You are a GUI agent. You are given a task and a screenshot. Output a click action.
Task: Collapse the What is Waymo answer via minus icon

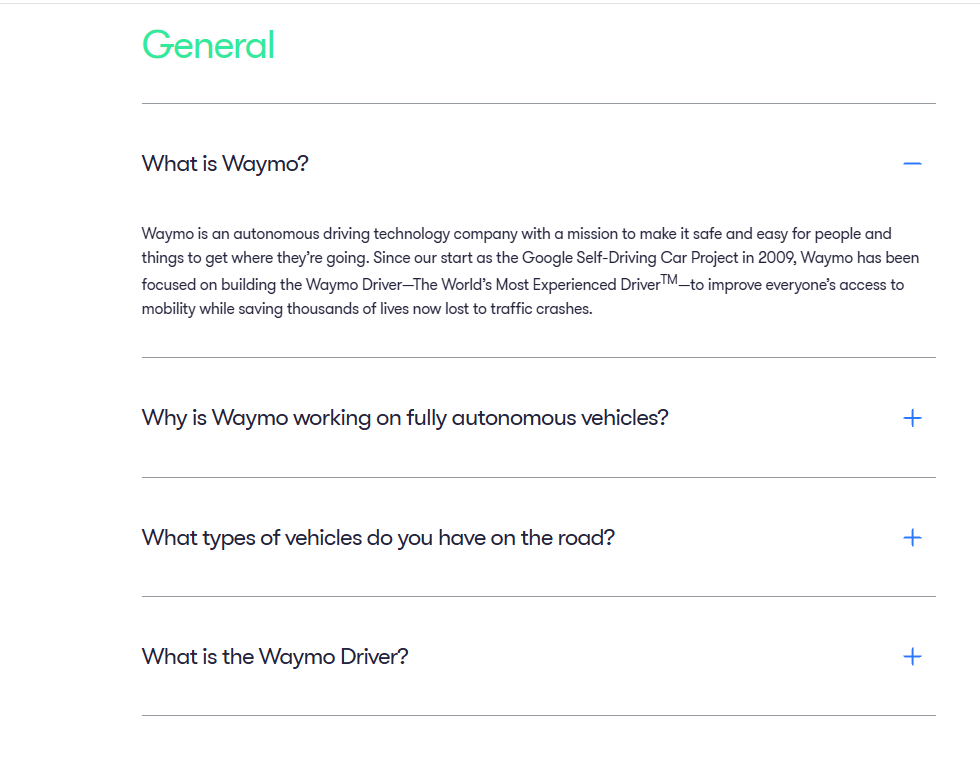(912, 164)
